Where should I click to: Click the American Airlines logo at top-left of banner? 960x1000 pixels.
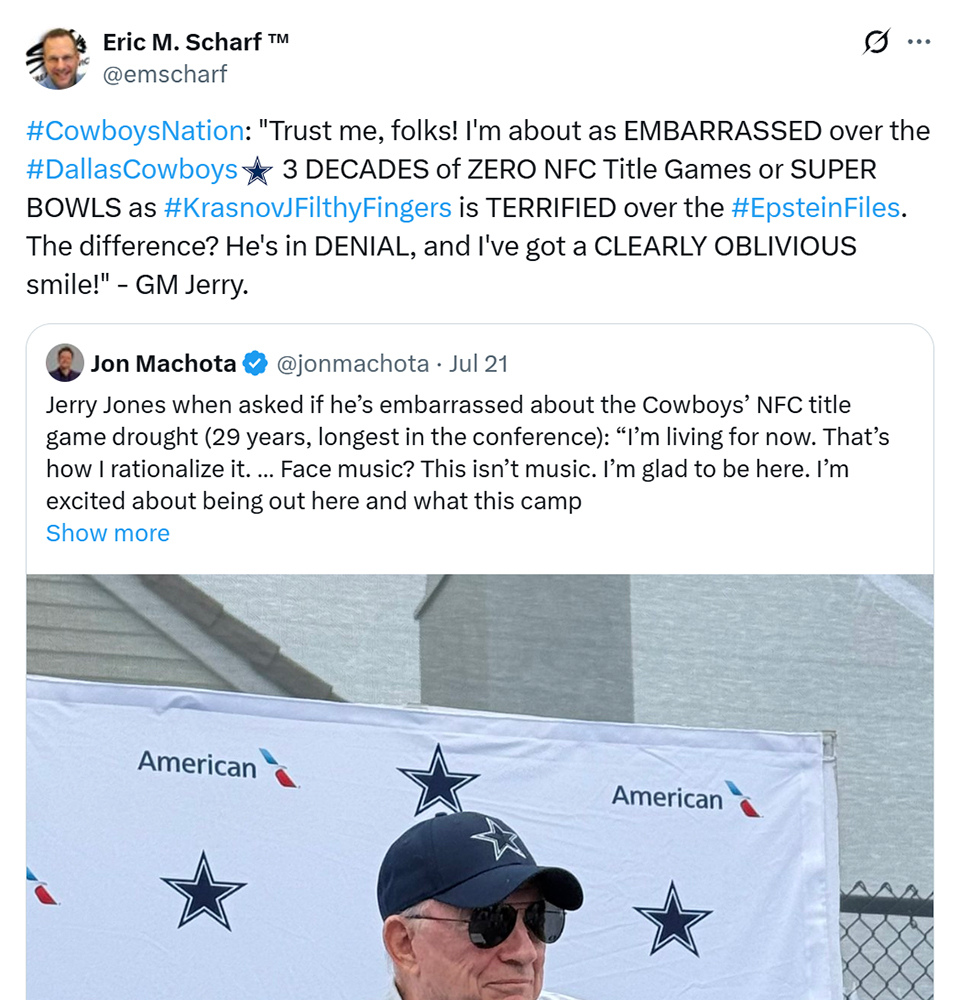coord(217,765)
